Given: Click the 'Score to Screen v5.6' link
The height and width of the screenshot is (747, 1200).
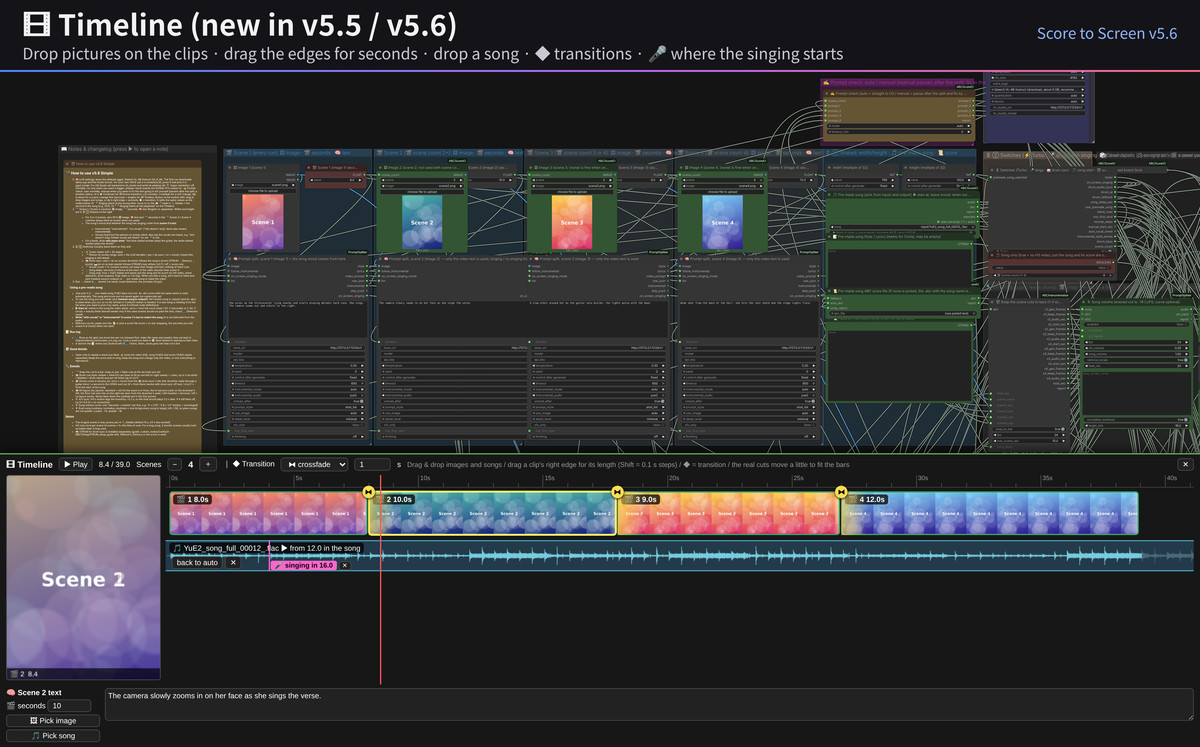Looking at the screenshot, I should (1107, 33).
